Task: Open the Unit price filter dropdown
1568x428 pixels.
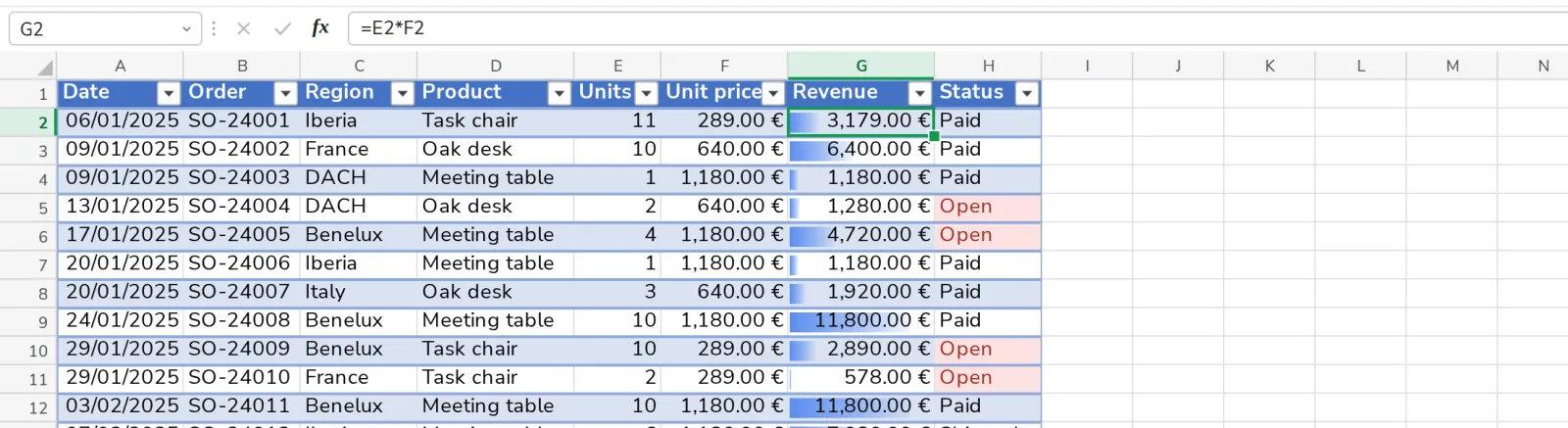Action: (x=773, y=93)
